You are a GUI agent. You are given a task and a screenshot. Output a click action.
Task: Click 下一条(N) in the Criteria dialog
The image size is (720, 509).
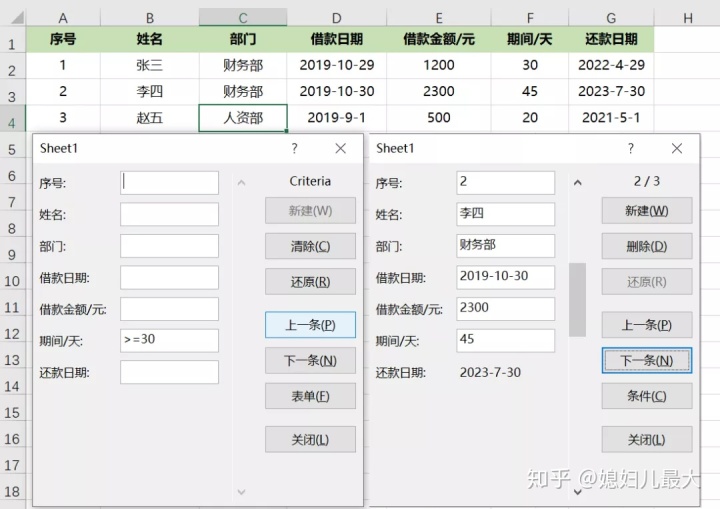click(x=310, y=360)
